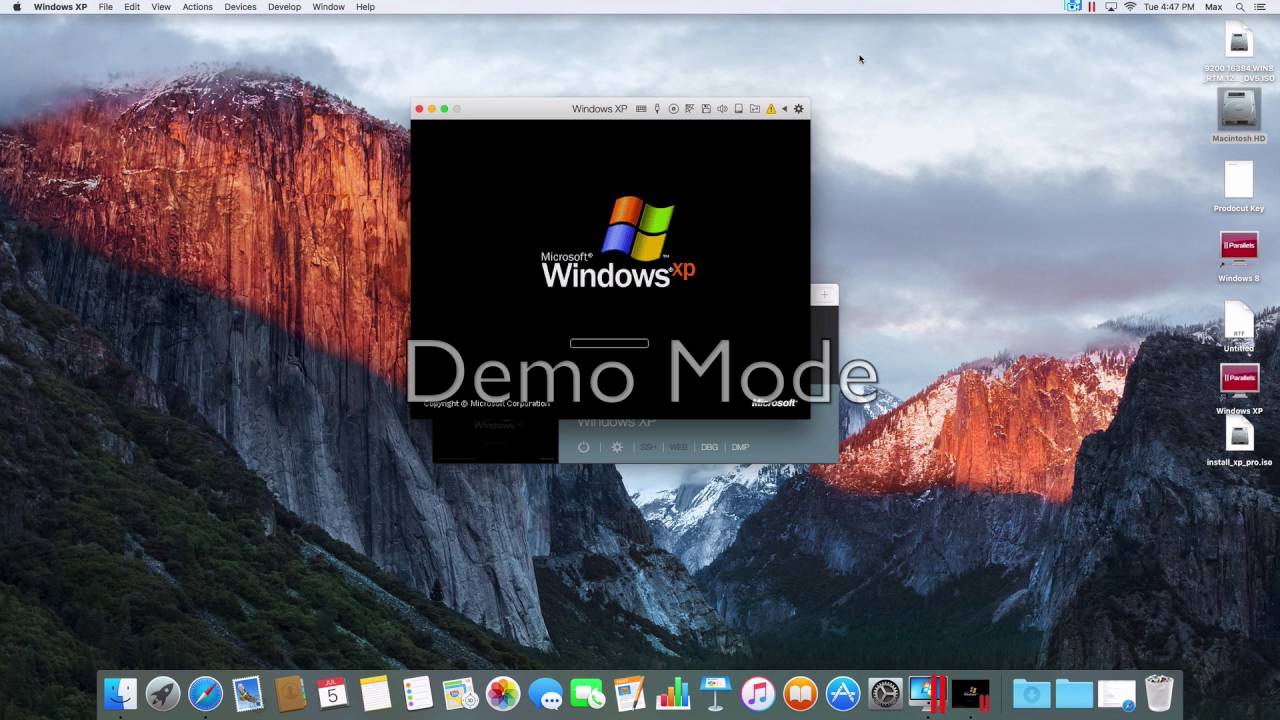Open Photos from the Dock

(x=503, y=693)
